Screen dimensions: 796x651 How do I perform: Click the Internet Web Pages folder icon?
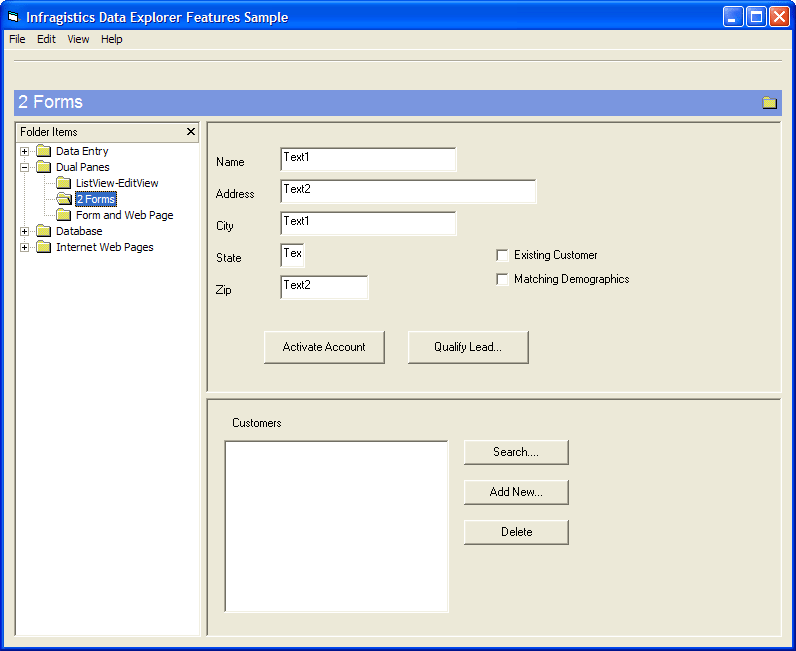pos(43,247)
